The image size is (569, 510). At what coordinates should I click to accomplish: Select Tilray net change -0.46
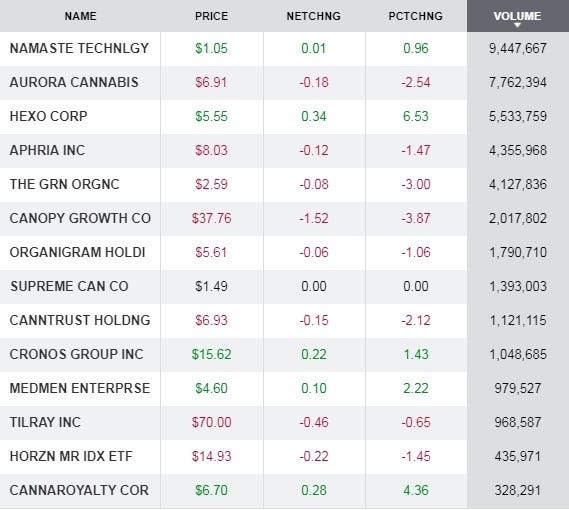[x=314, y=422]
